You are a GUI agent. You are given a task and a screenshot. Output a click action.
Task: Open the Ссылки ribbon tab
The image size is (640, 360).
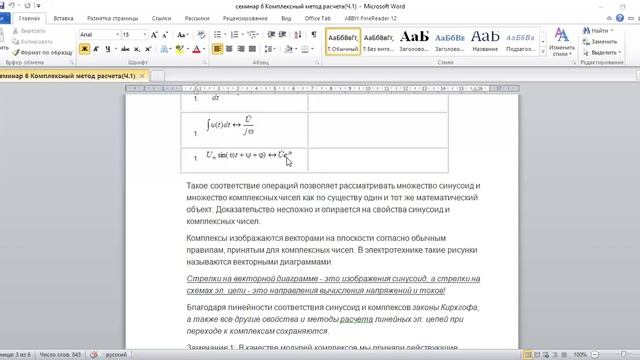tap(161, 18)
